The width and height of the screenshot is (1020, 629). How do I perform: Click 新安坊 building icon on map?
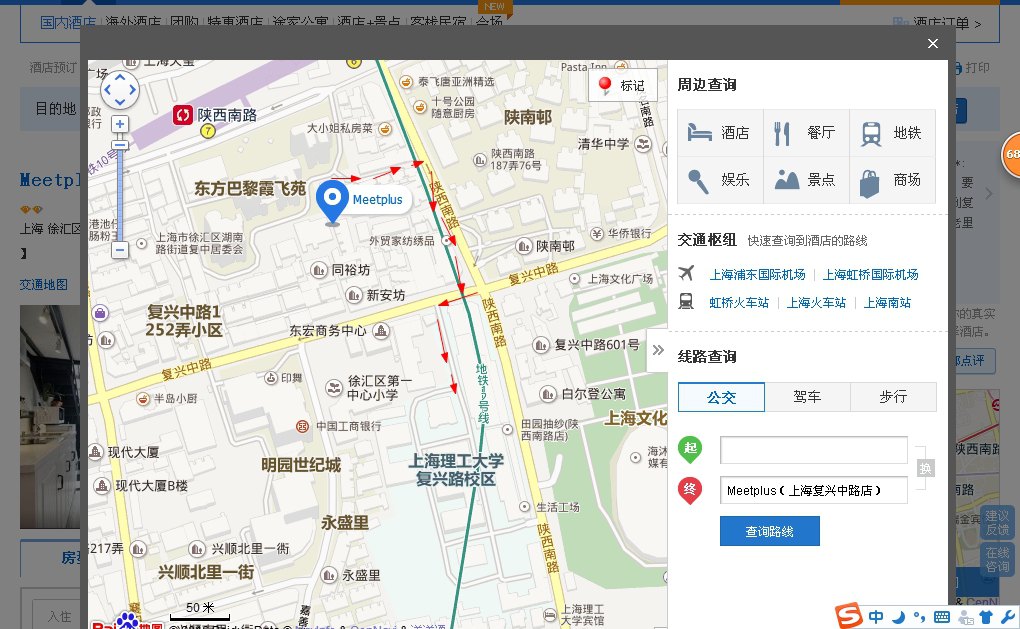coord(353,295)
